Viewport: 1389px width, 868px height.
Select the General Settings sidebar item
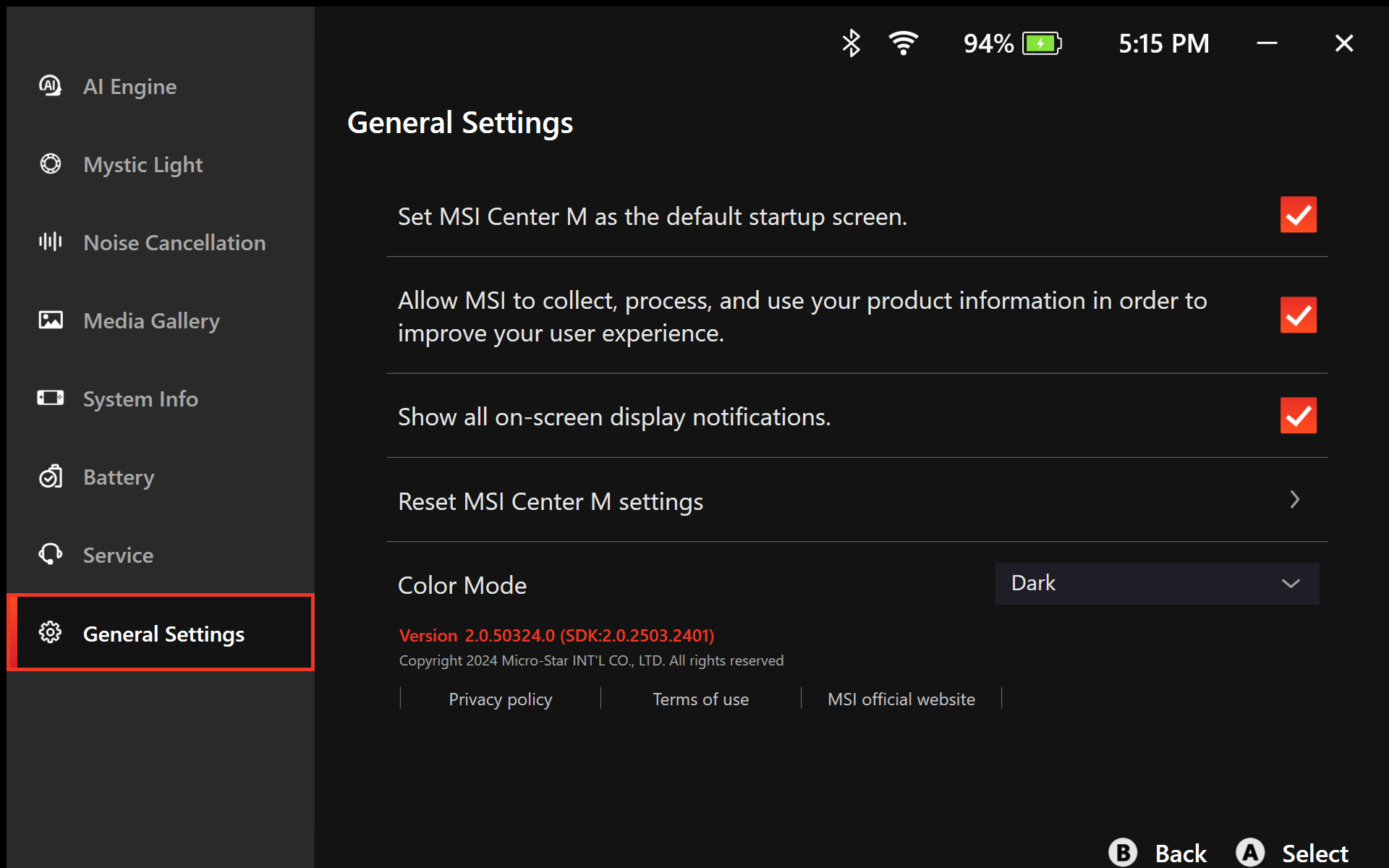(x=163, y=634)
